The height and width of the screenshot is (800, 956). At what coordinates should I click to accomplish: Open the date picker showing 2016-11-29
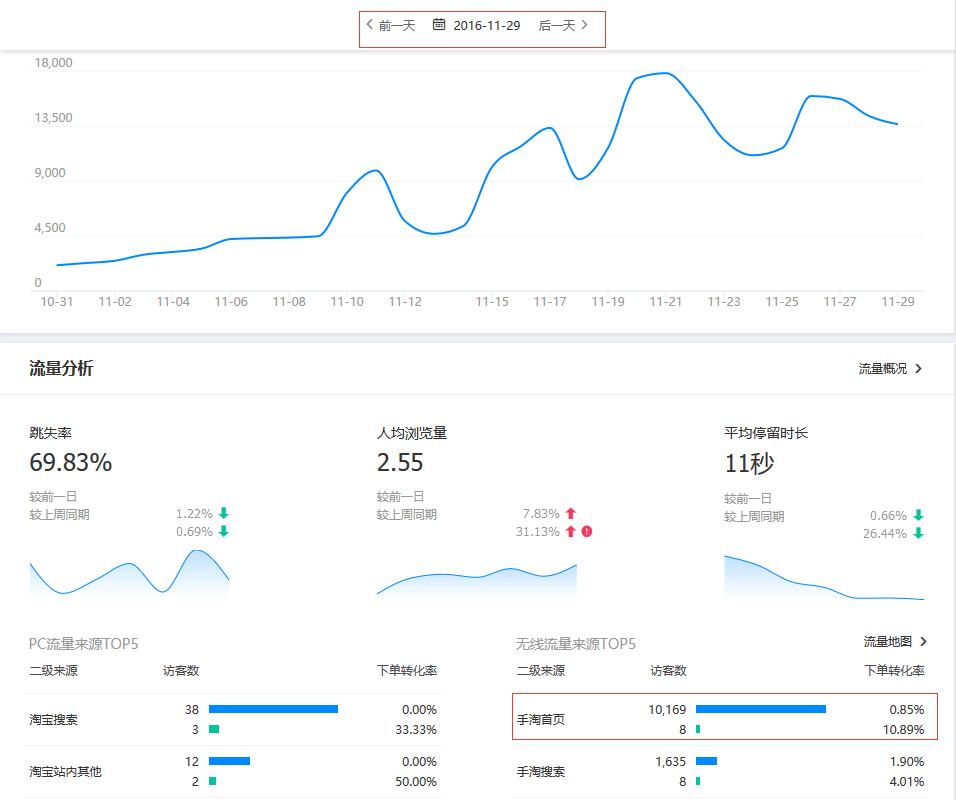point(486,25)
